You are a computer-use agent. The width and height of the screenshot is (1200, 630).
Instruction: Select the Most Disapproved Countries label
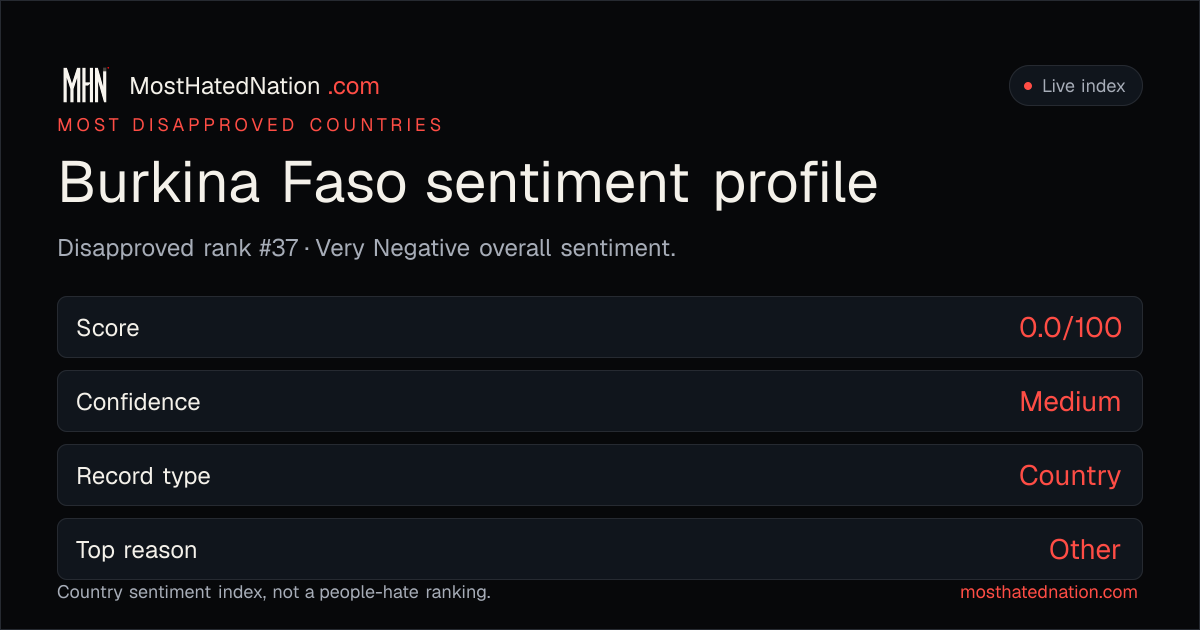pos(250,125)
